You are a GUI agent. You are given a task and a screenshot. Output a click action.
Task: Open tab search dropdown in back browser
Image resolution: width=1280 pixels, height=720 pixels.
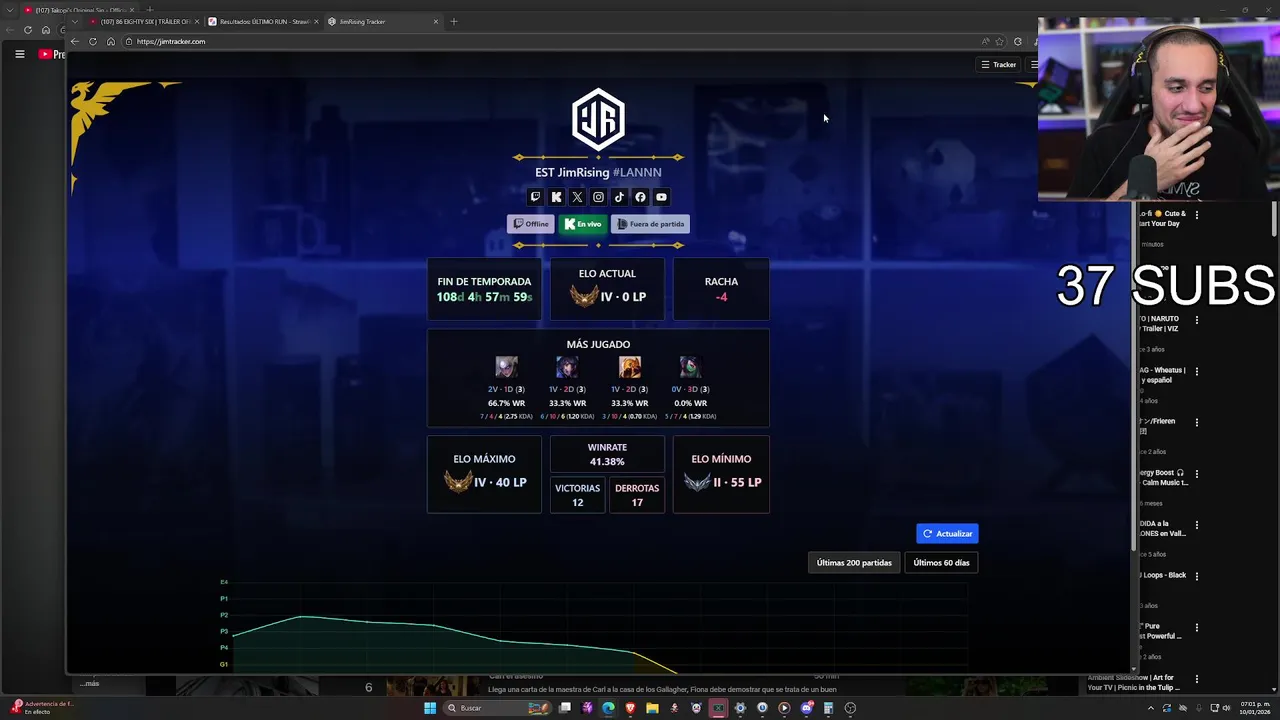[x=9, y=10]
